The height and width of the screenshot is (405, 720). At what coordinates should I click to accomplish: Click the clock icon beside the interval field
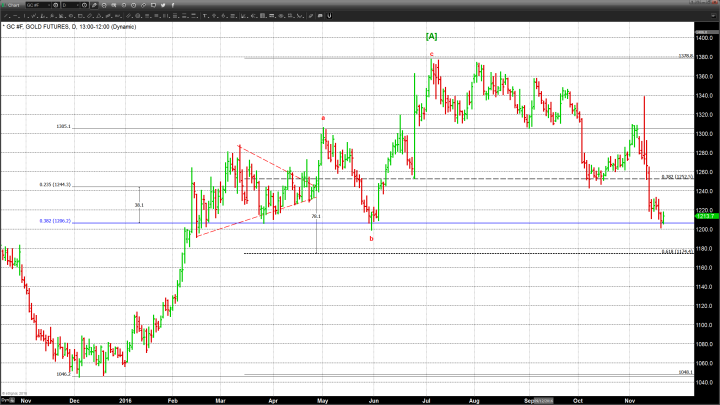pyautogui.click(x=85, y=5)
